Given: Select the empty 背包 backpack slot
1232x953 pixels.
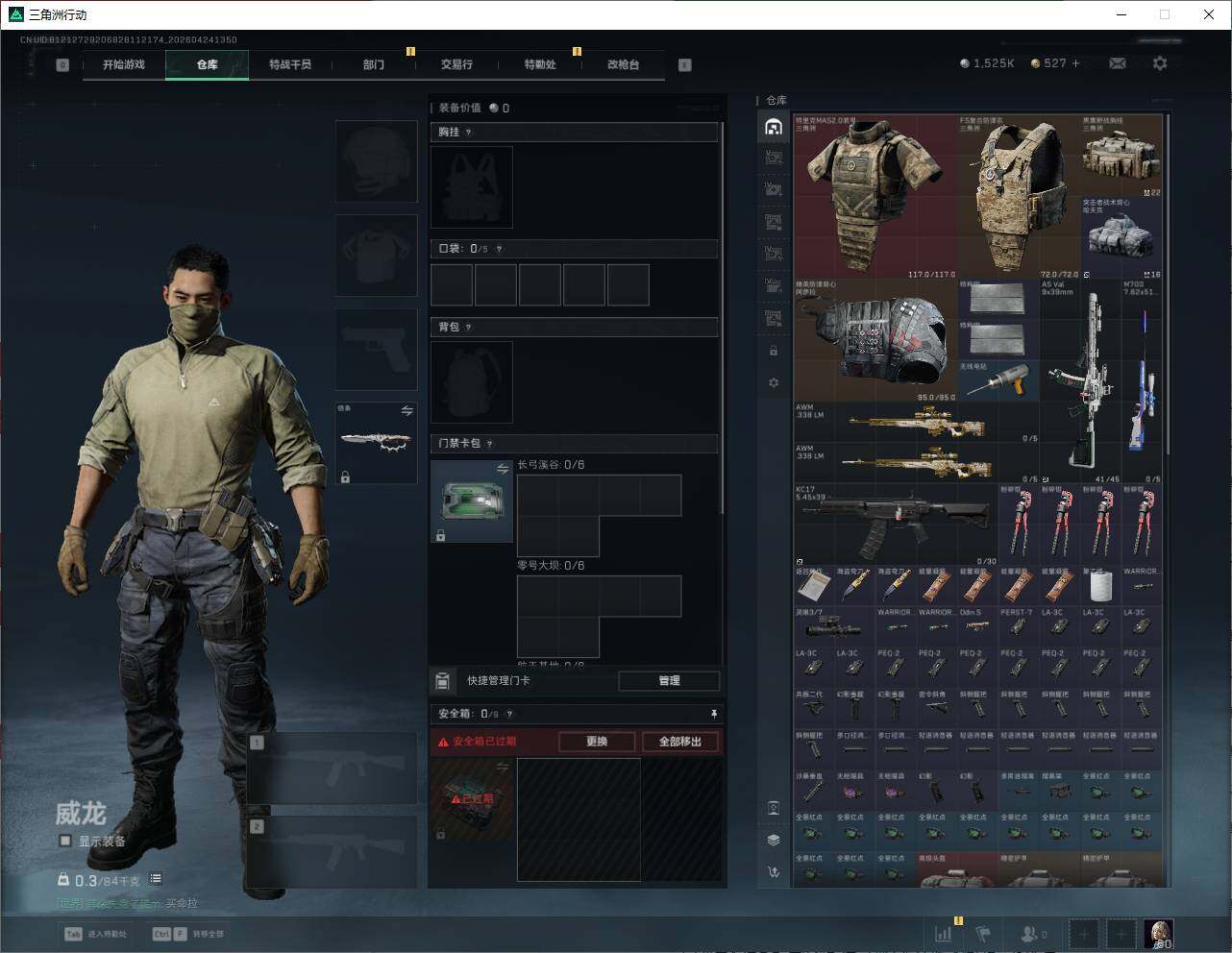Looking at the screenshot, I should pos(472,382).
